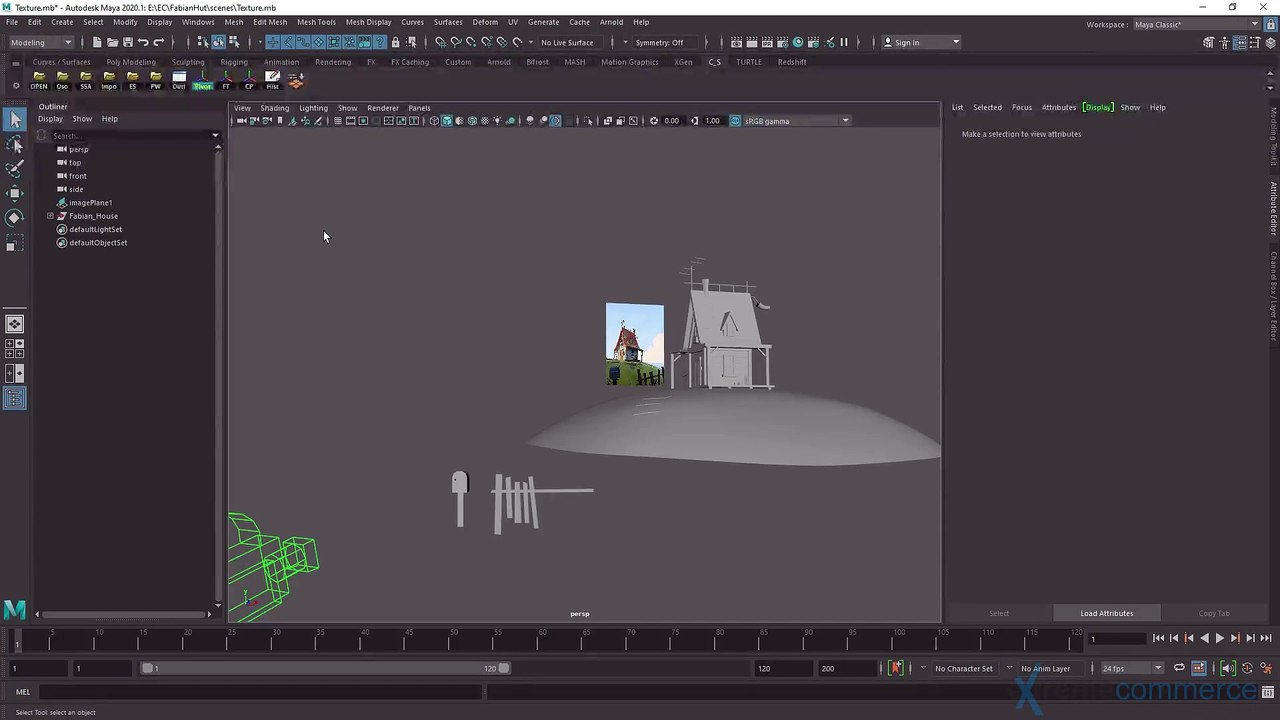Toggle timeline audio speaker icon
The image size is (1280, 720).
tap(1228, 668)
